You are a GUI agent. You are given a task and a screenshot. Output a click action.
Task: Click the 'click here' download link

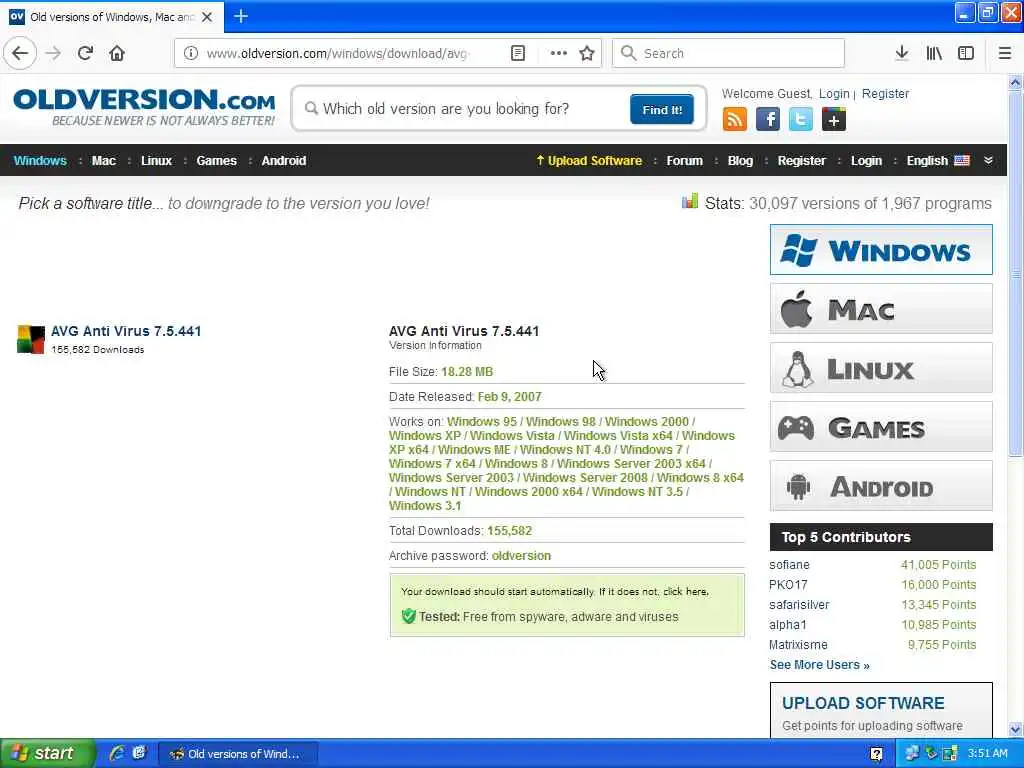685,592
